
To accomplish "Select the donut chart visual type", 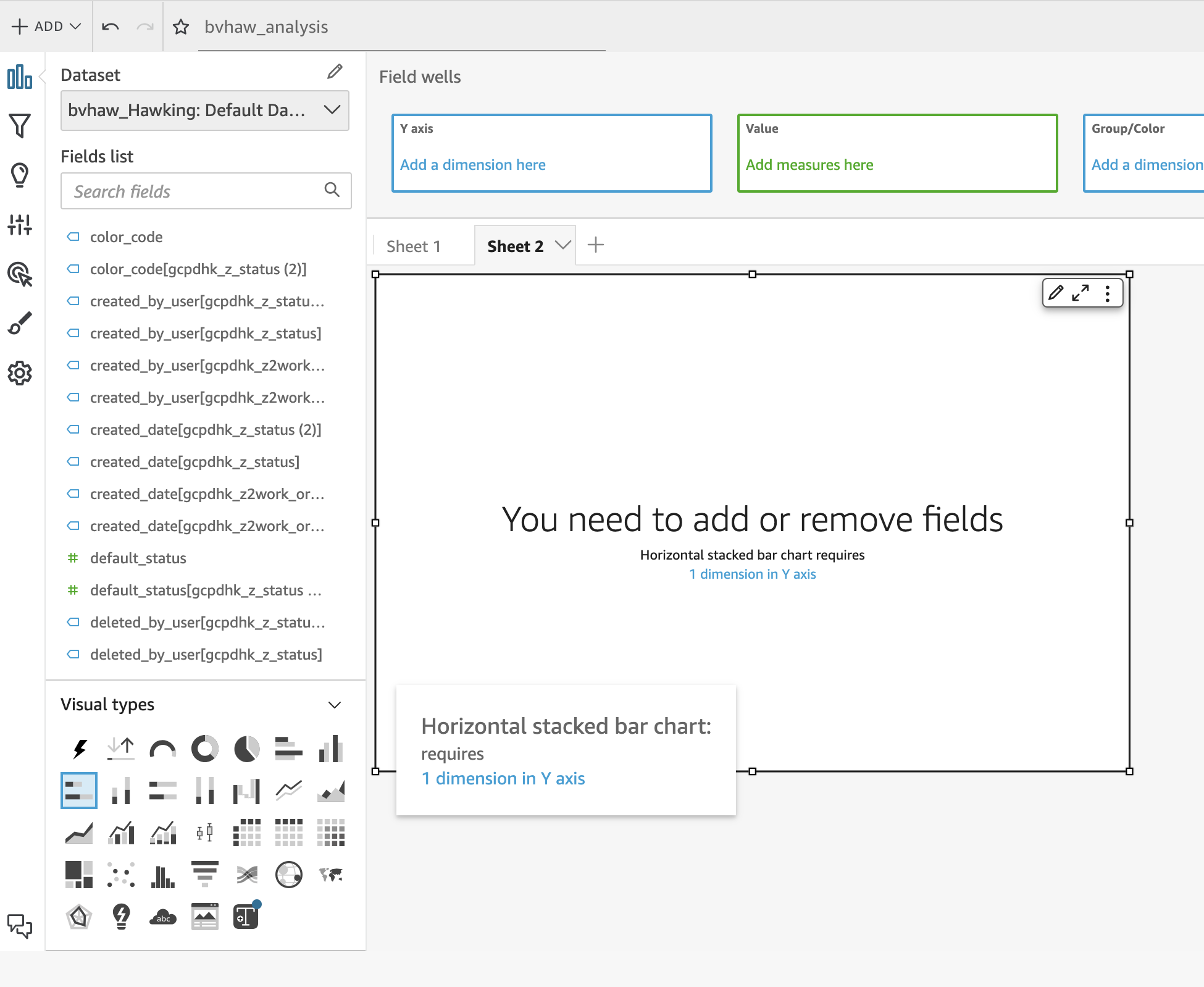I will point(204,749).
